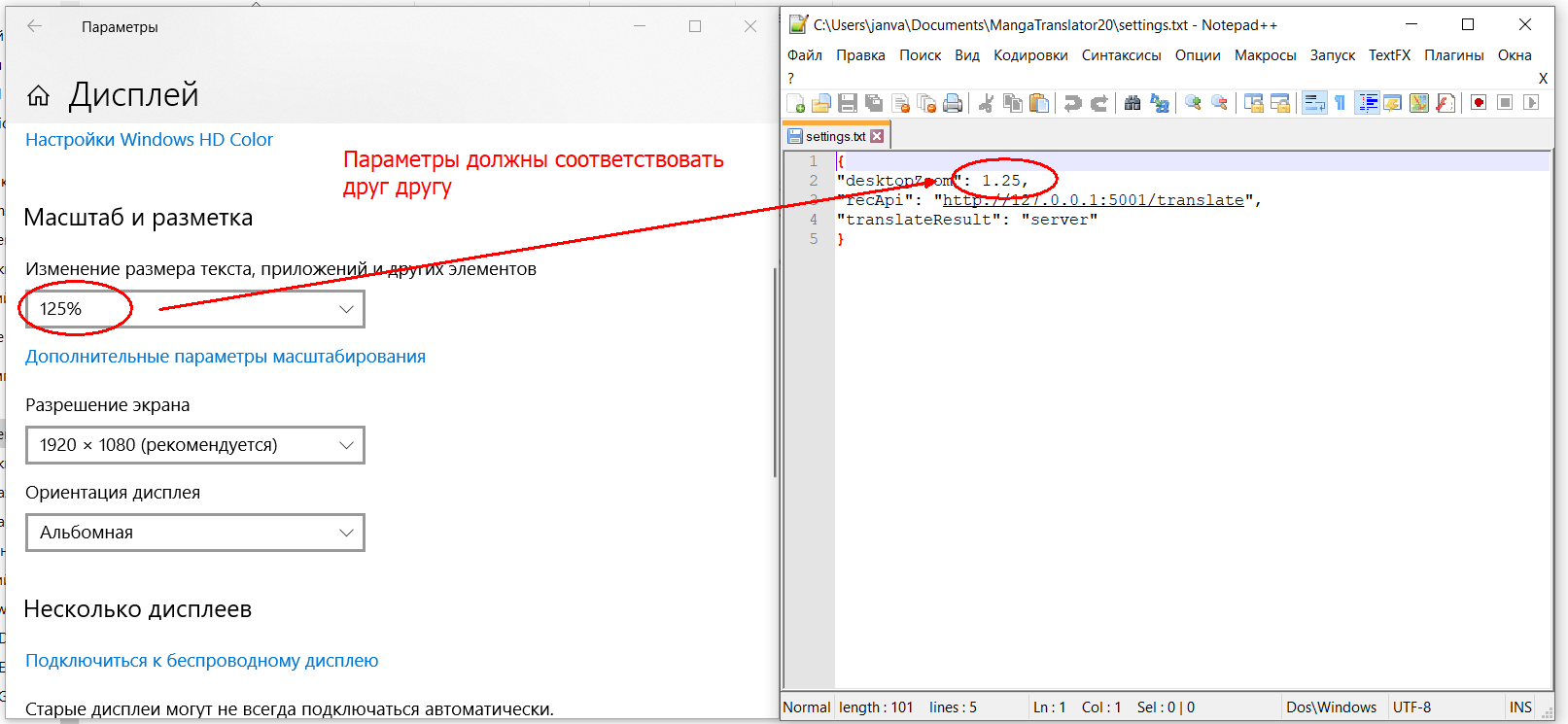Paste from clipboard using the toolbar icon
Screen dimensions: 1568x724
[x=1039, y=103]
